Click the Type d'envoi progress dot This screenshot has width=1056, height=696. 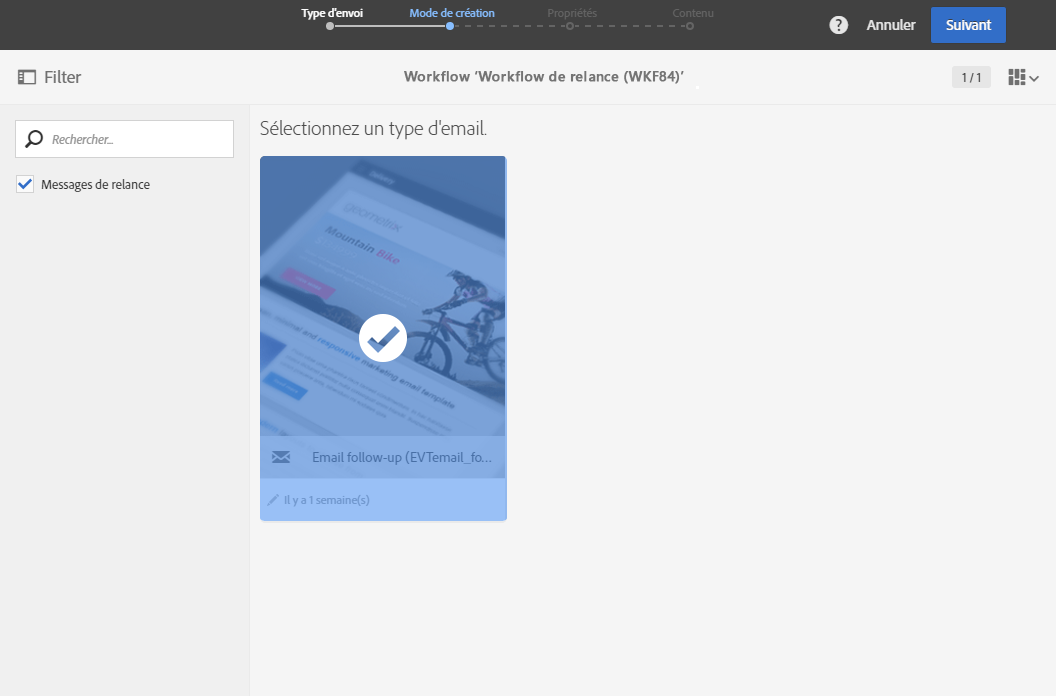[330, 26]
